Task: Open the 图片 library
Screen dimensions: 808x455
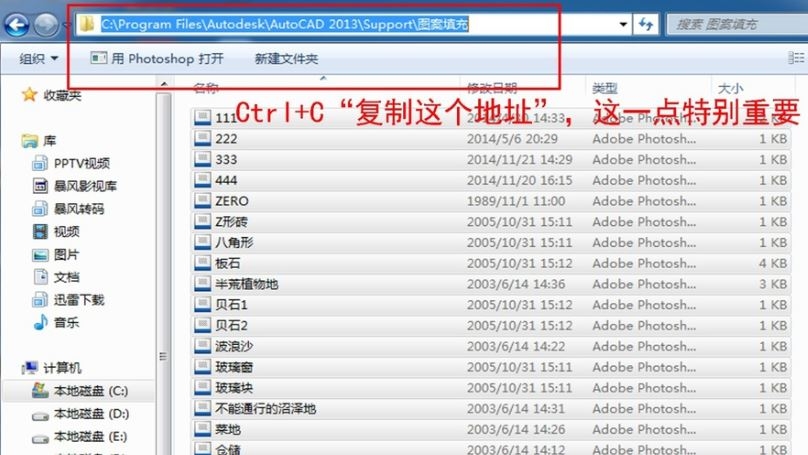Action: pos(56,254)
